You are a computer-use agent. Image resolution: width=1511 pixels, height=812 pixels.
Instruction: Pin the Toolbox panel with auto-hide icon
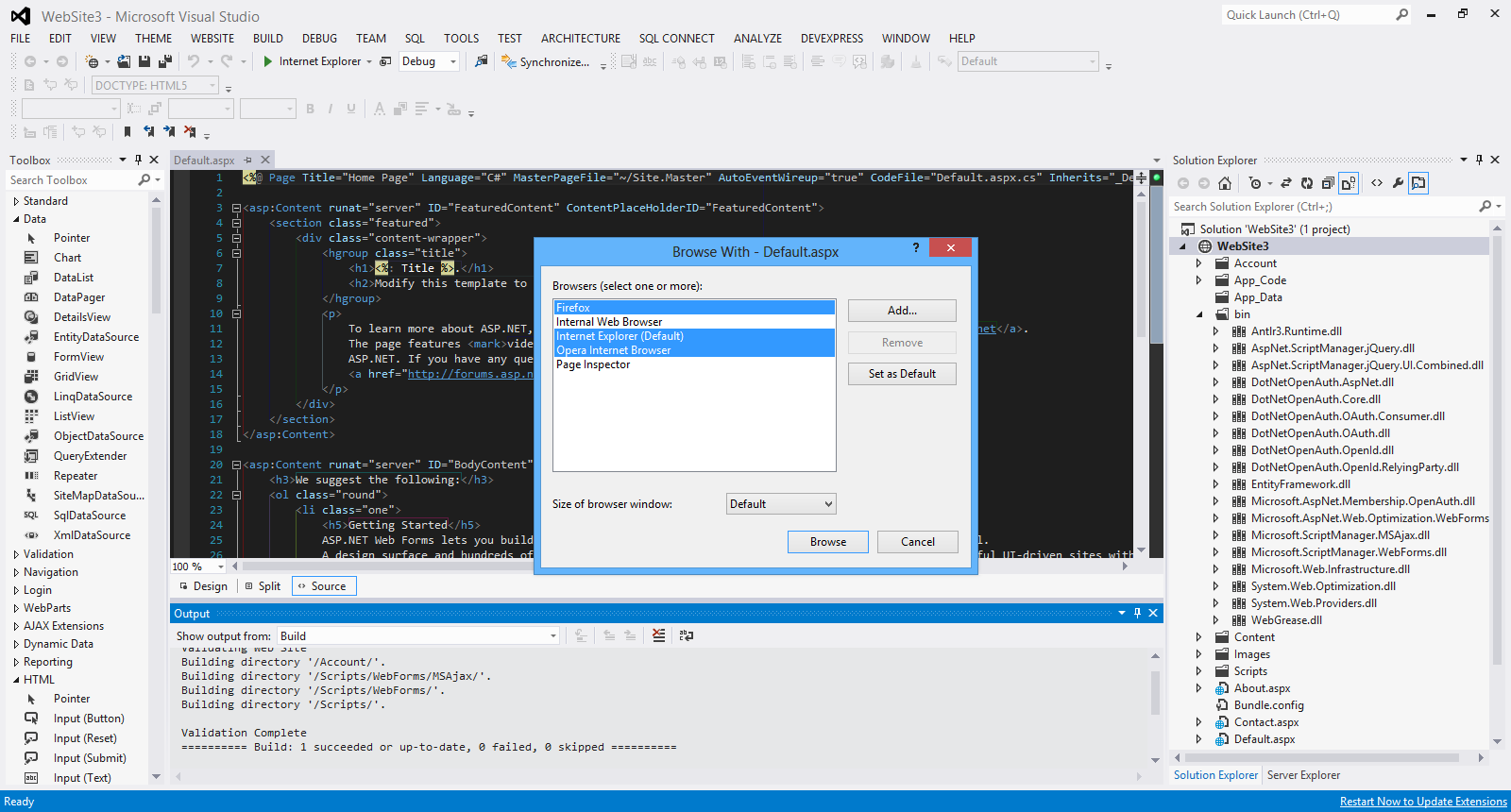tap(139, 160)
